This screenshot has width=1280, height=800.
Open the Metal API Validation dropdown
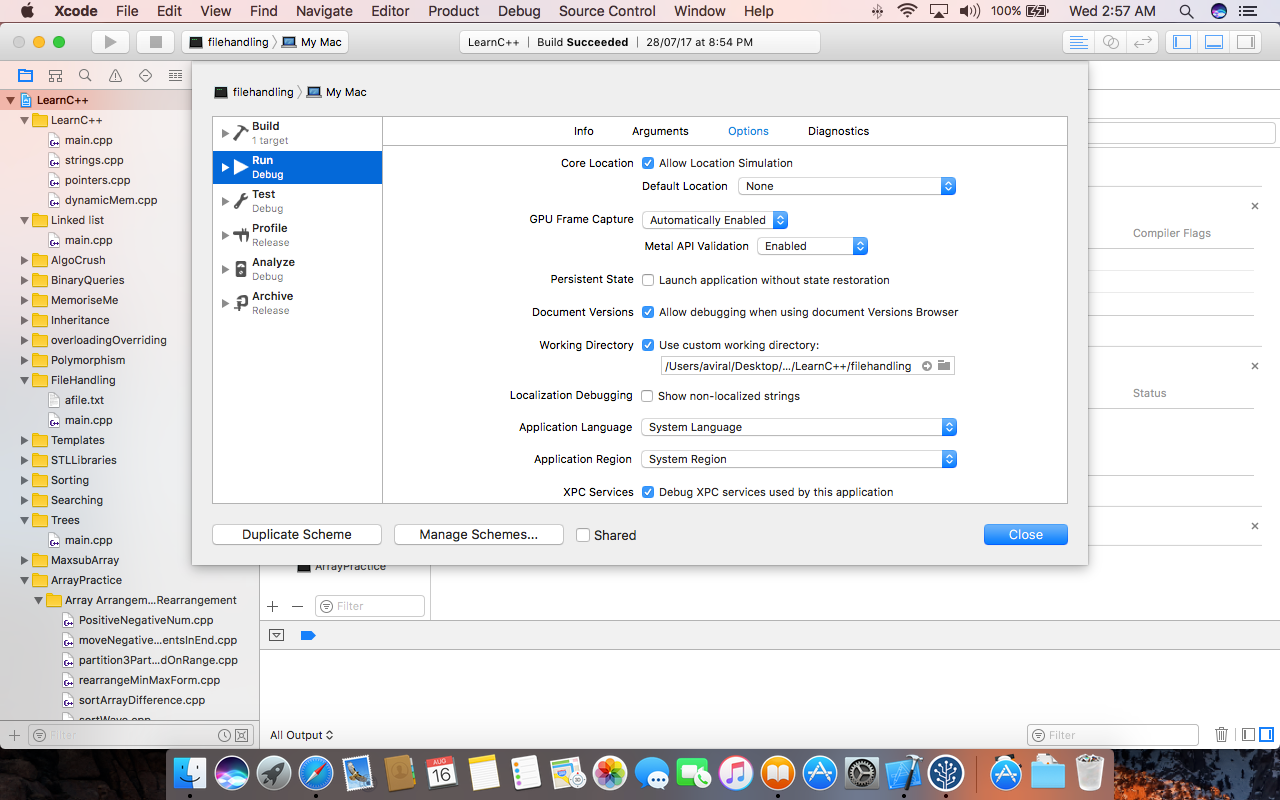(x=812, y=246)
